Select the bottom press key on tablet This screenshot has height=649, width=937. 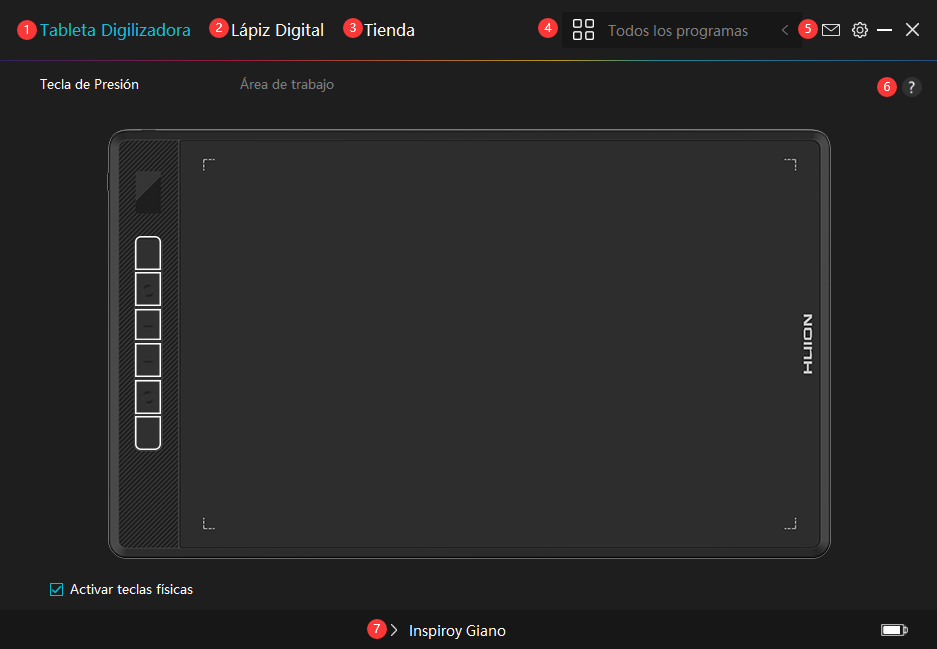coord(148,433)
